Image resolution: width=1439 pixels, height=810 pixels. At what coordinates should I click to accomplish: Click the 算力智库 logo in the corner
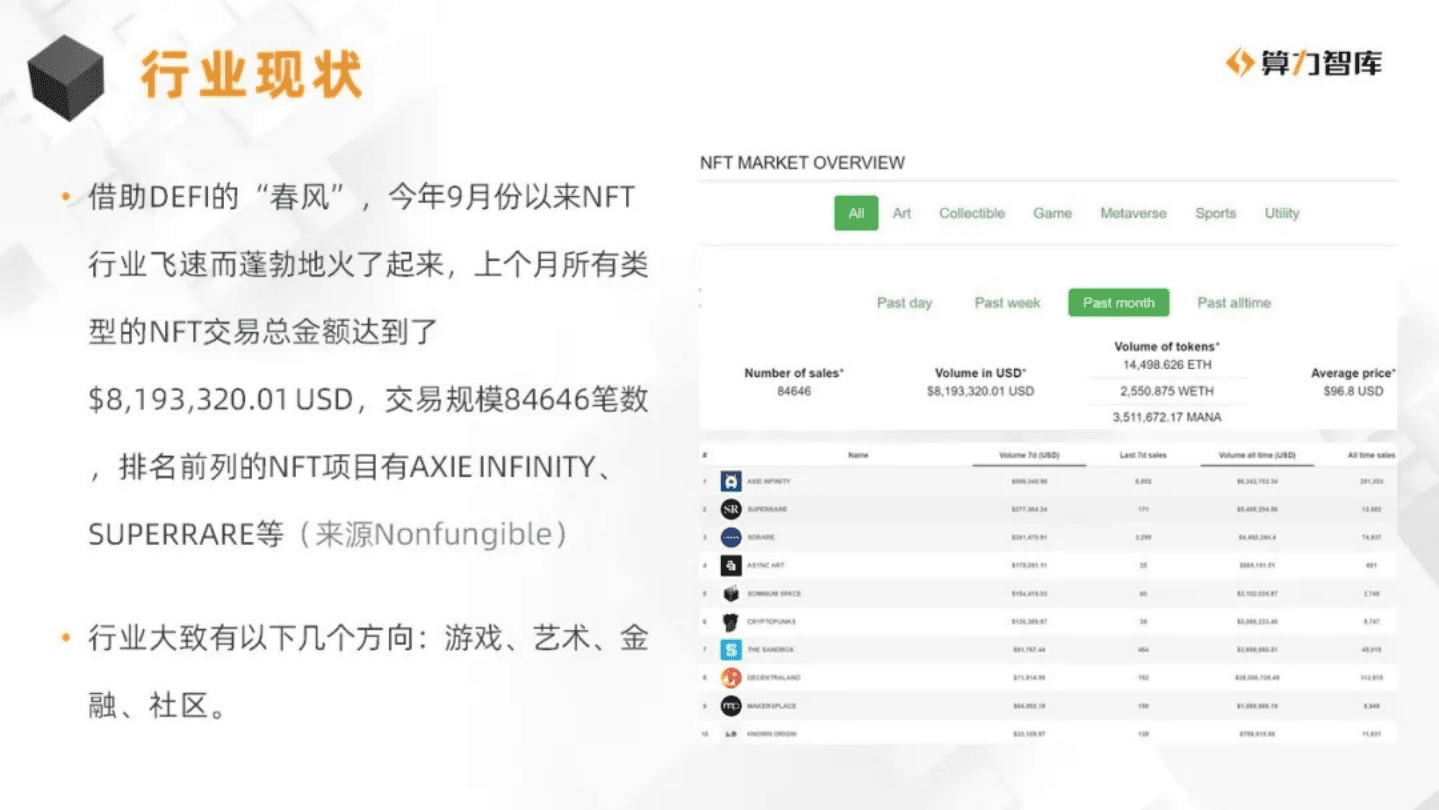coord(1302,60)
